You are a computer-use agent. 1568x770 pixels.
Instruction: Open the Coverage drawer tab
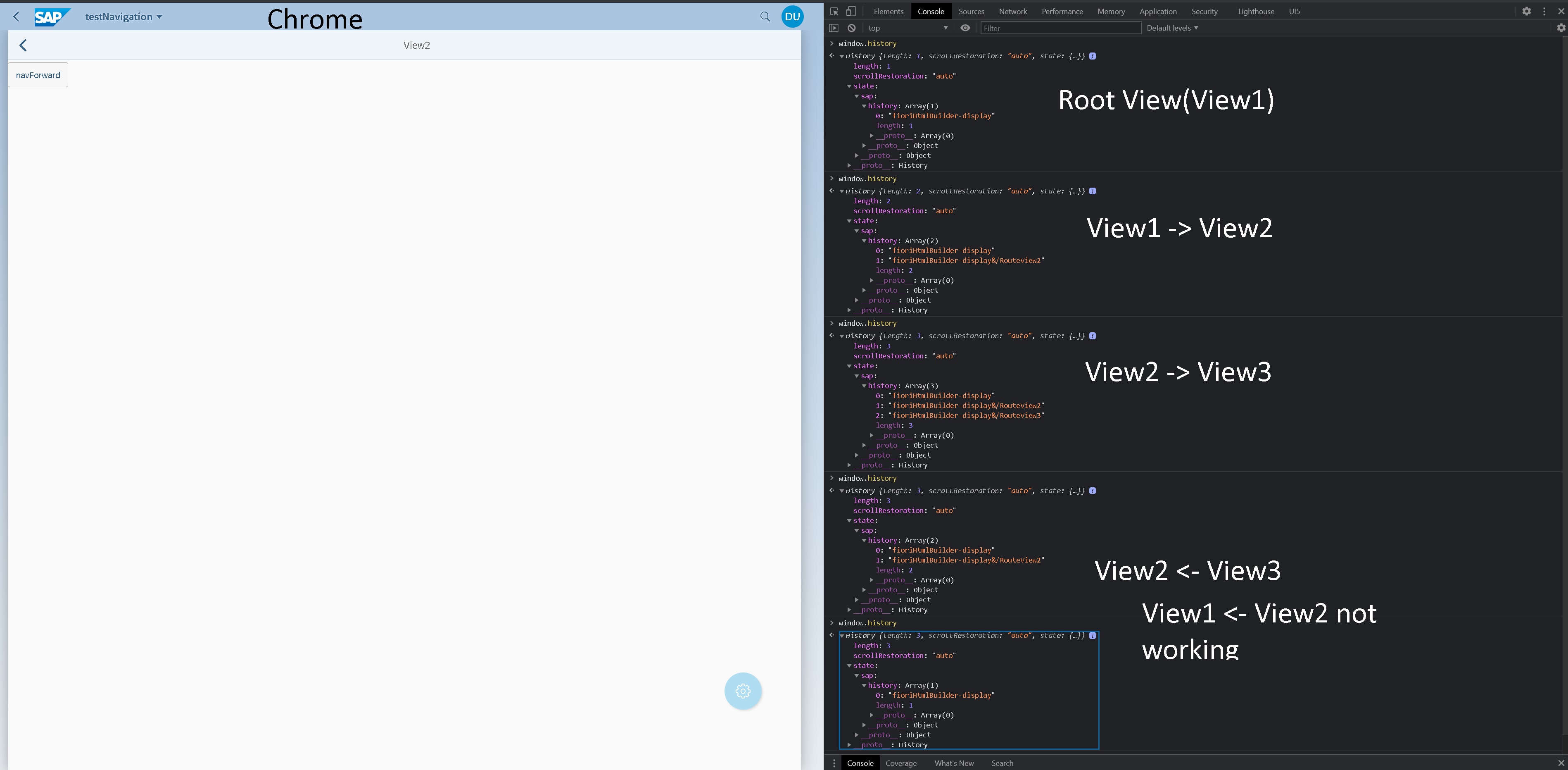[x=901, y=763]
